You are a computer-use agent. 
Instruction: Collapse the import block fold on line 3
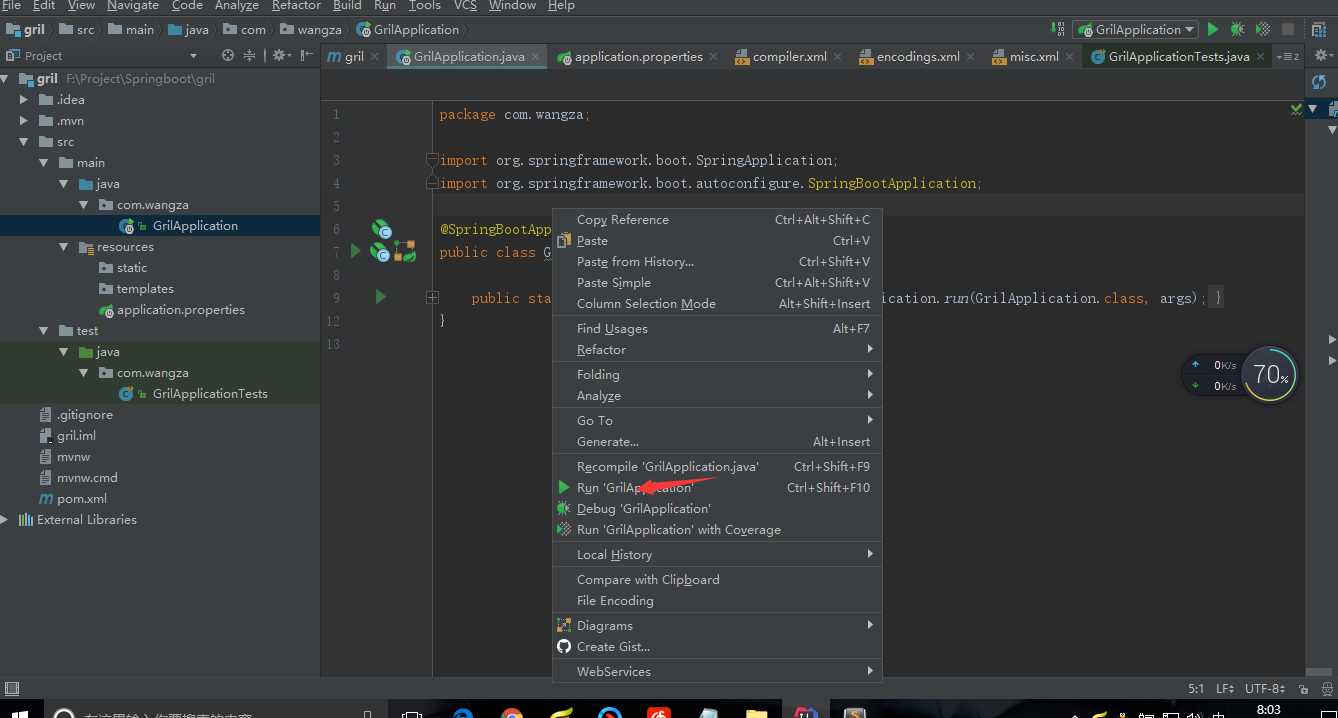(x=432, y=159)
